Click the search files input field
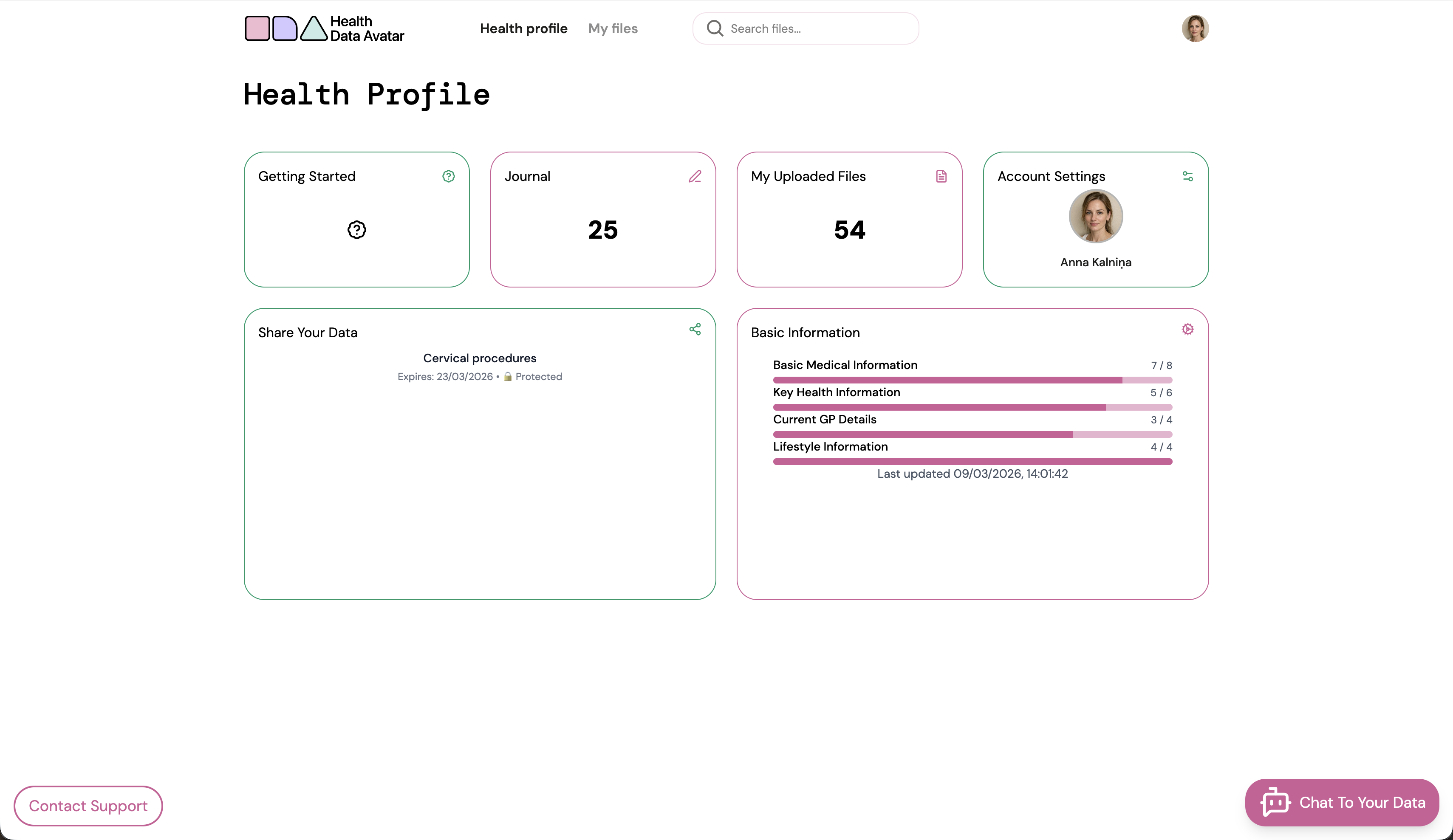 click(807, 28)
